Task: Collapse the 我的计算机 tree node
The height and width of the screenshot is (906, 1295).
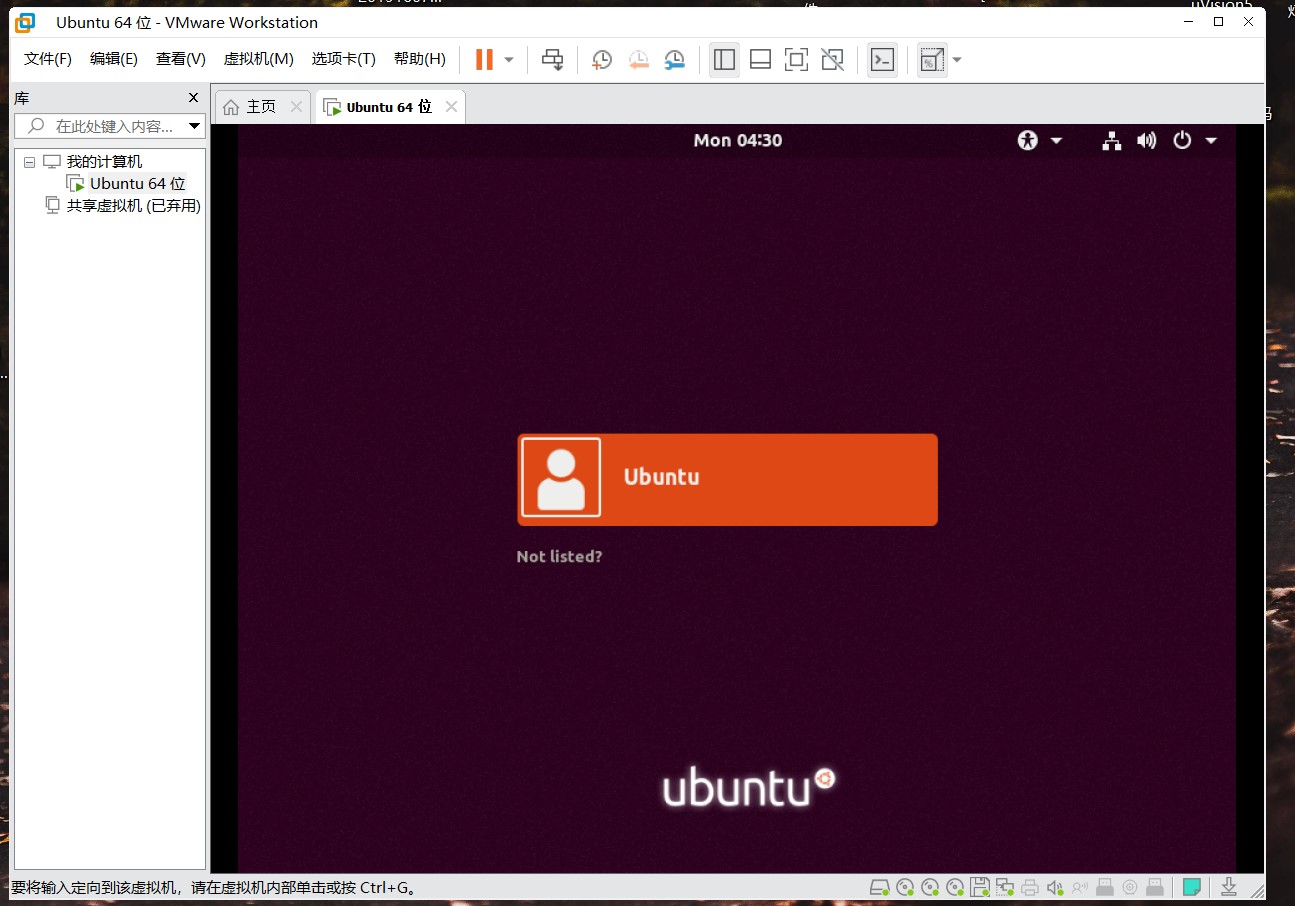Action: (30, 162)
